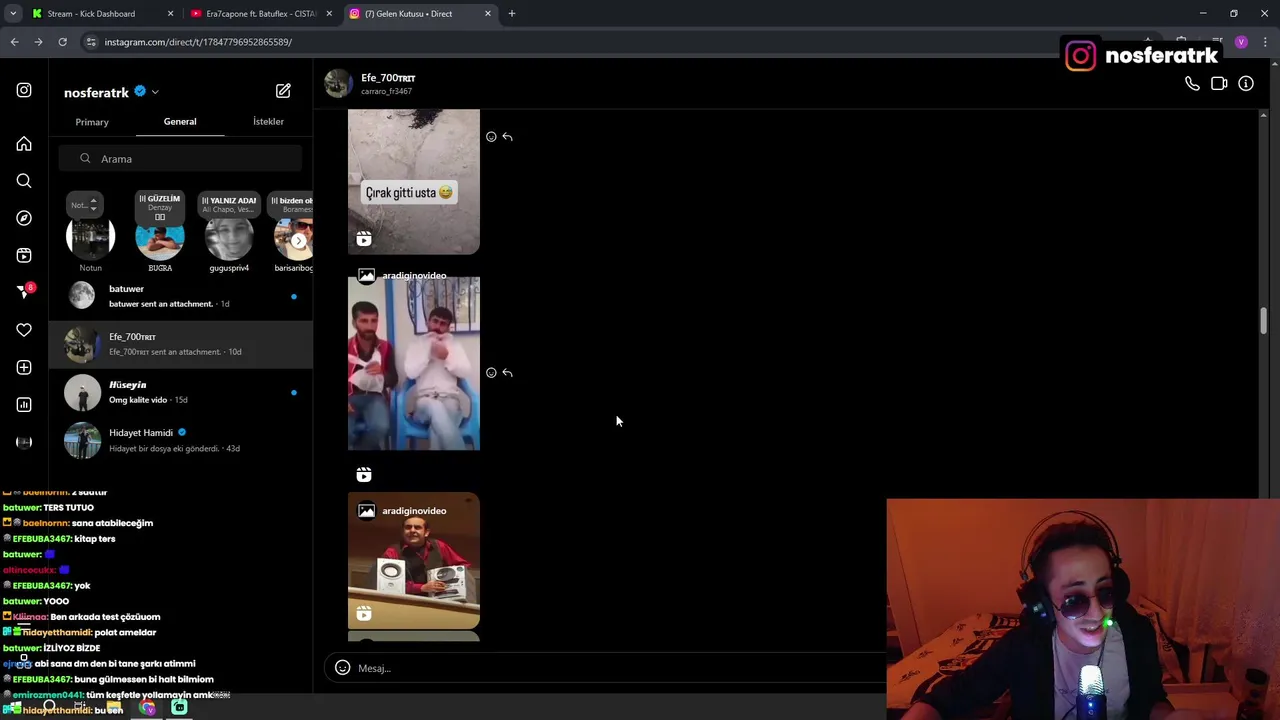This screenshot has width=1280, height=720.
Task: Open the profile avatar at the sidebar bottom
Action: click(x=24, y=442)
